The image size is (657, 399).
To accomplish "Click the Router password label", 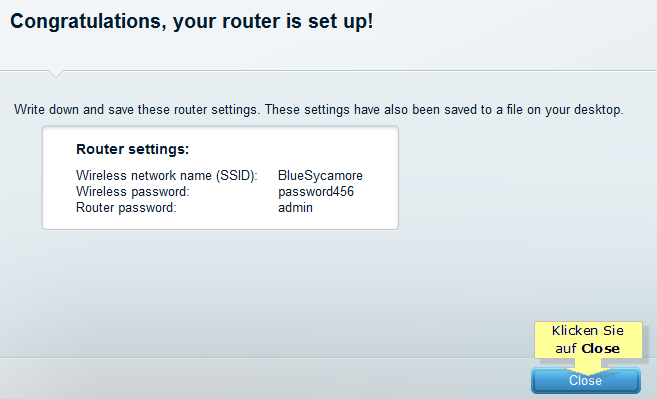I will click(x=126, y=207).
